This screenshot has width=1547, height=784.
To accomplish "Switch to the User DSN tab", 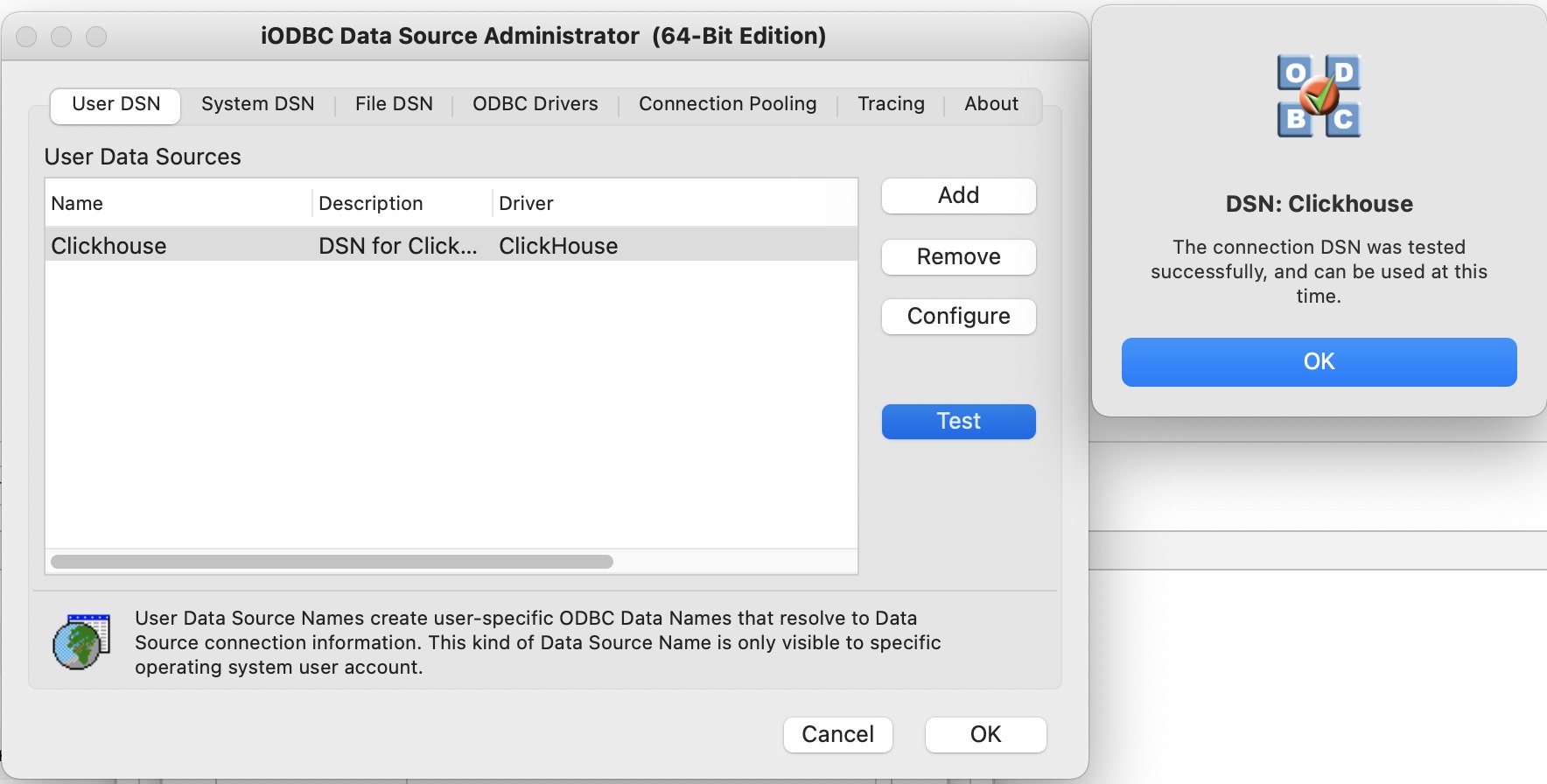I will coord(115,104).
